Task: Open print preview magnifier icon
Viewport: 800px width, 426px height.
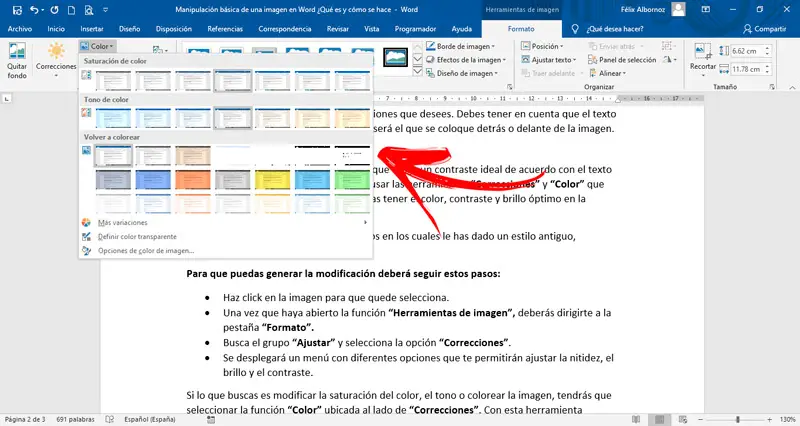Action: 89,10
